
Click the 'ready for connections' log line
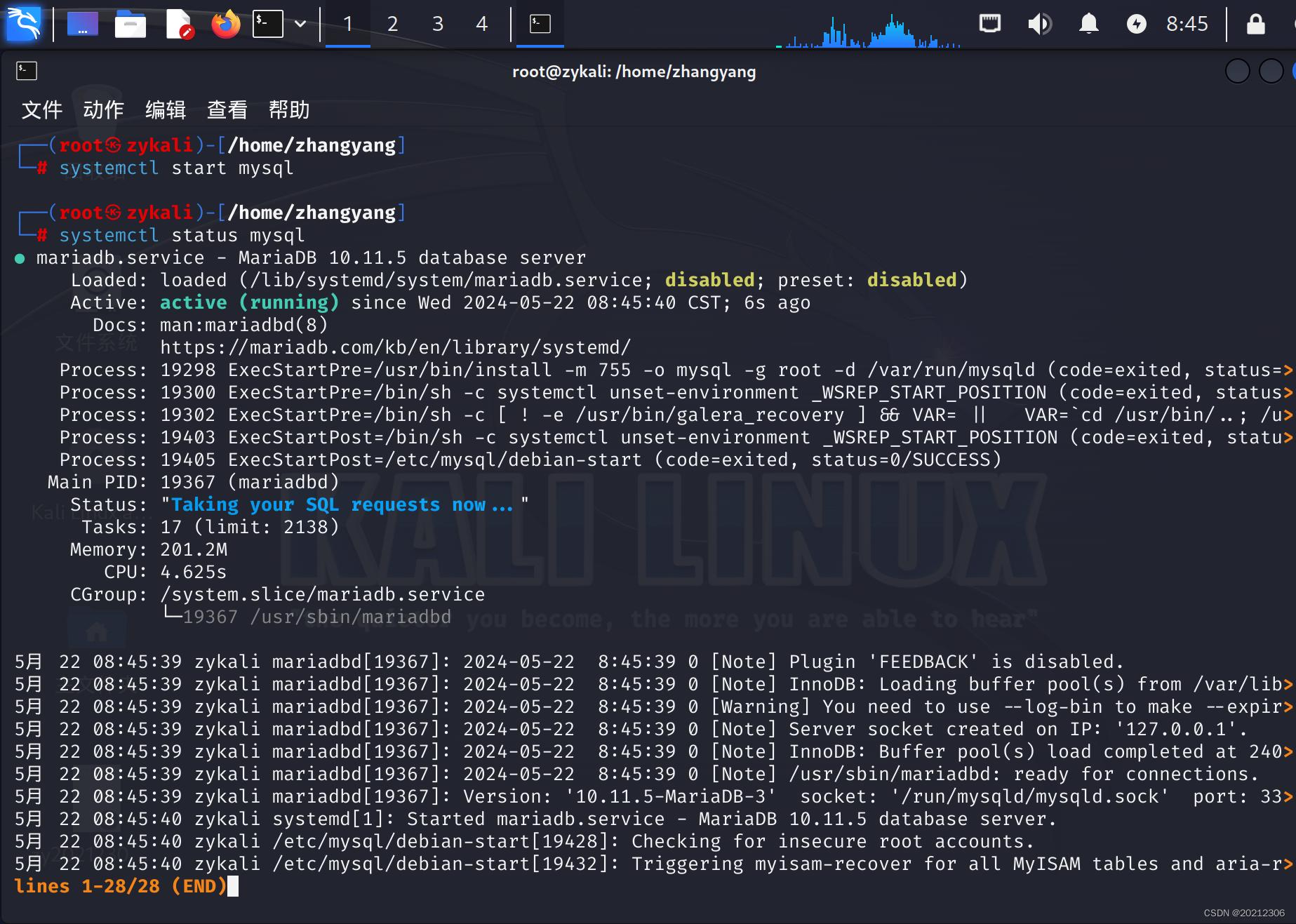[x=636, y=774]
